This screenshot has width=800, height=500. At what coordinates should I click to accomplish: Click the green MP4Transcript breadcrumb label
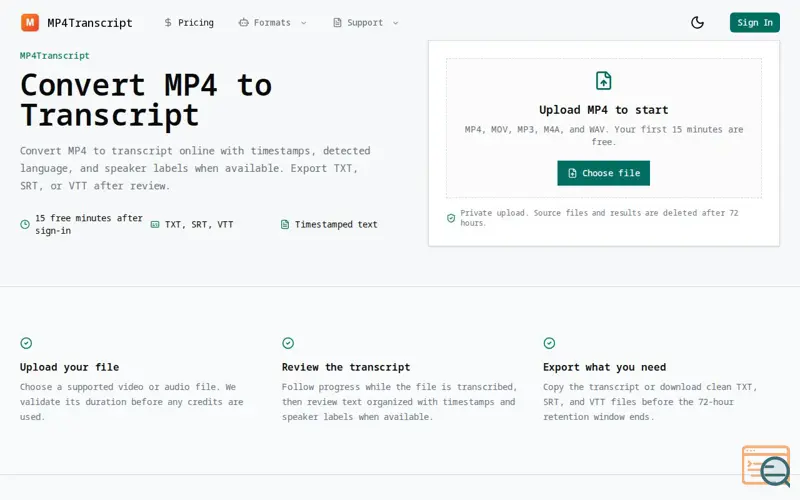(55, 56)
